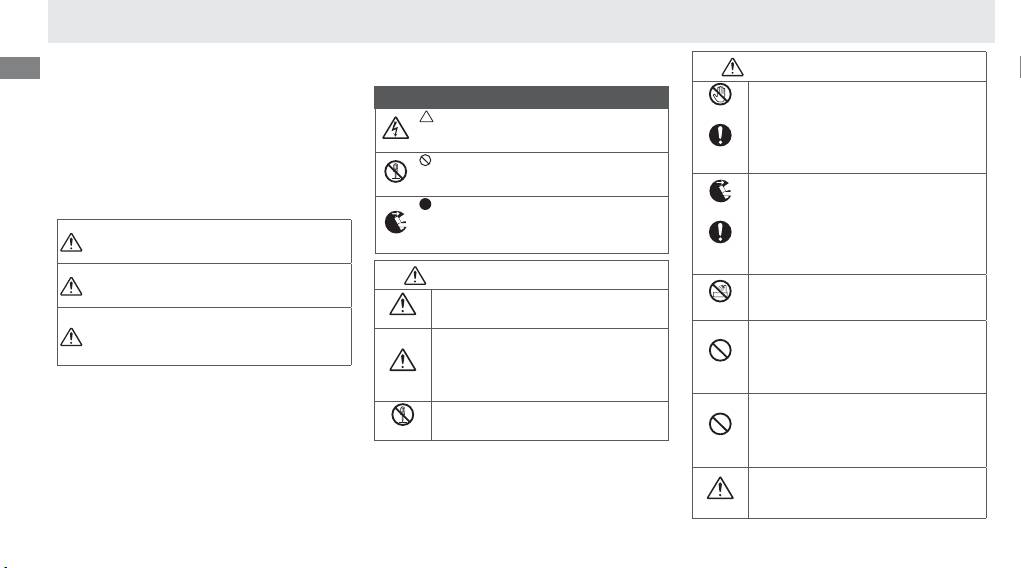The height and width of the screenshot is (568, 1021).
Task: Click the dark gray header bar of middle table
Action: tap(521, 97)
